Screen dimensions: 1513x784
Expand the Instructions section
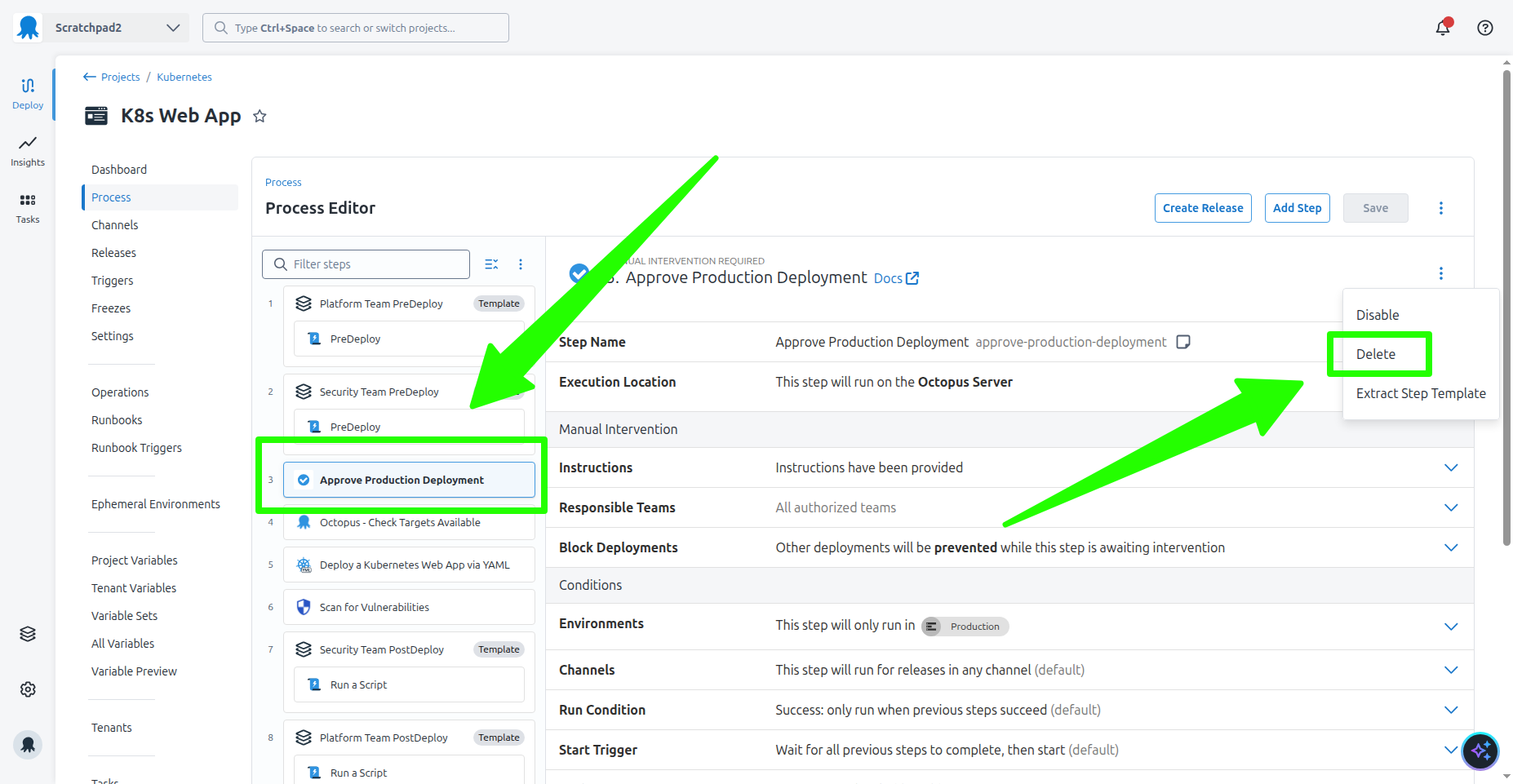pyautogui.click(x=1450, y=467)
